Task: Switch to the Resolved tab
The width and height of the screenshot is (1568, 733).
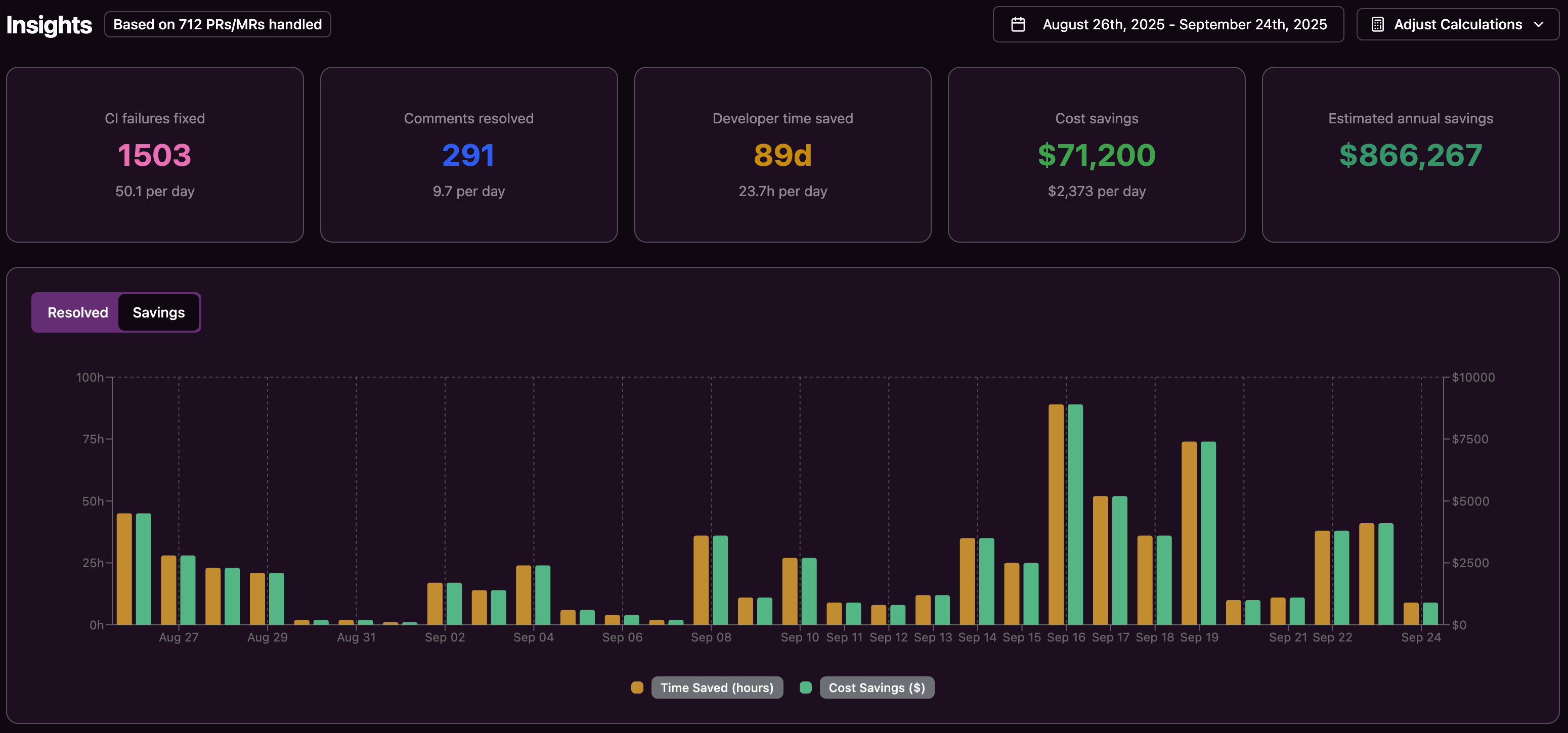Action: point(77,312)
